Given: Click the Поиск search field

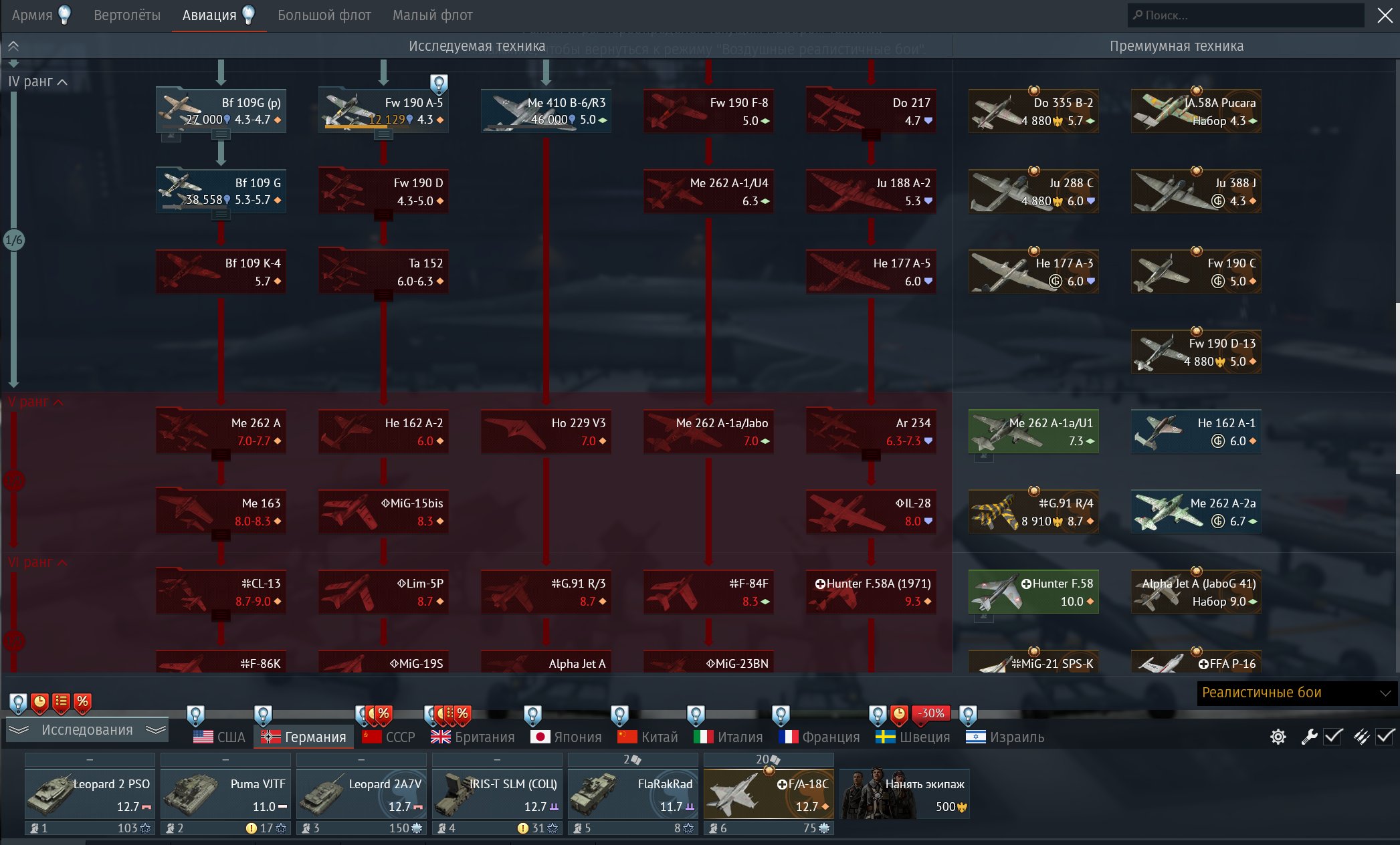Looking at the screenshot, I should click(x=1245, y=15).
